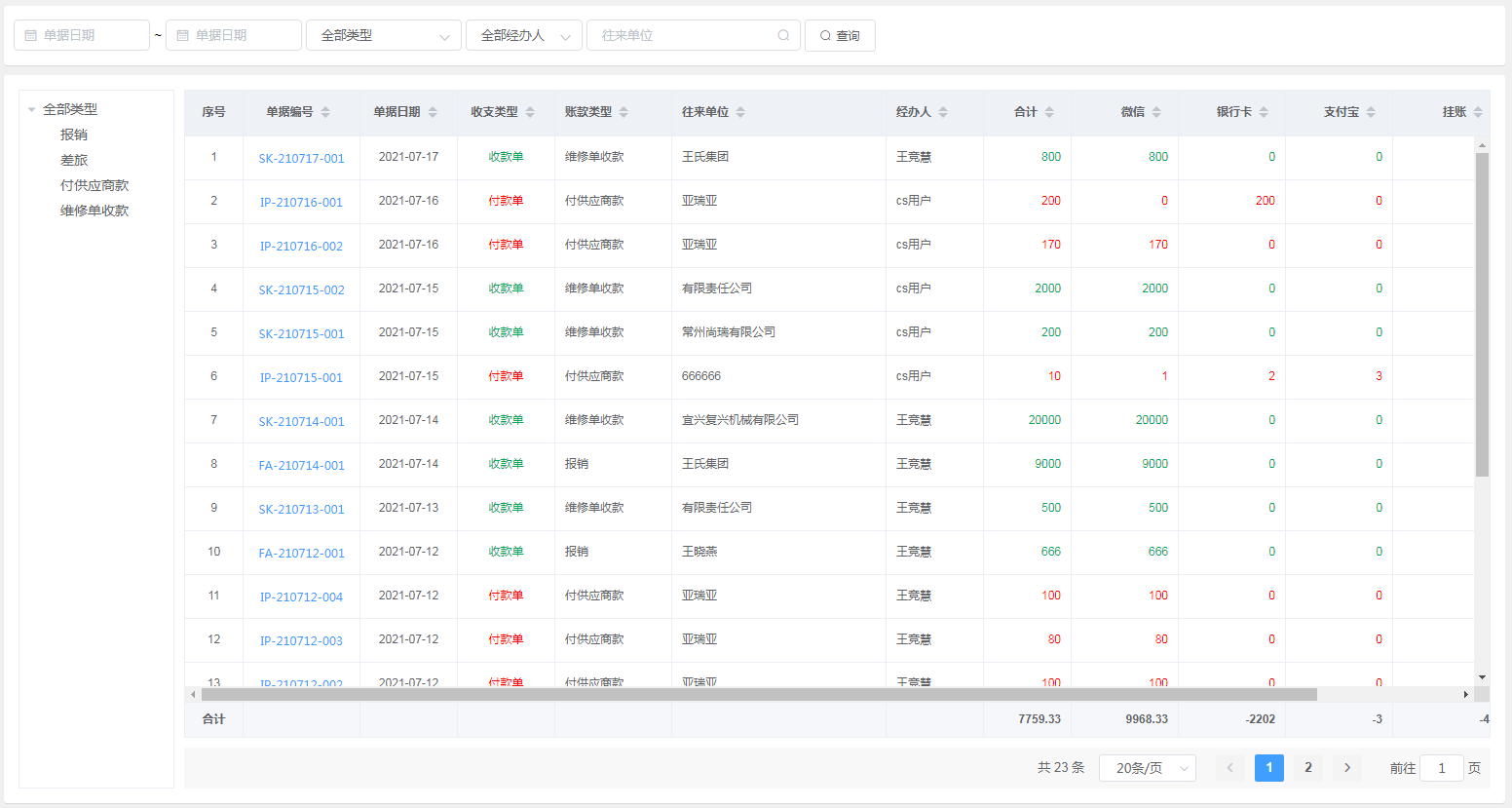
Task: Toggle sort on 合计 column header
Action: click(x=1049, y=112)
